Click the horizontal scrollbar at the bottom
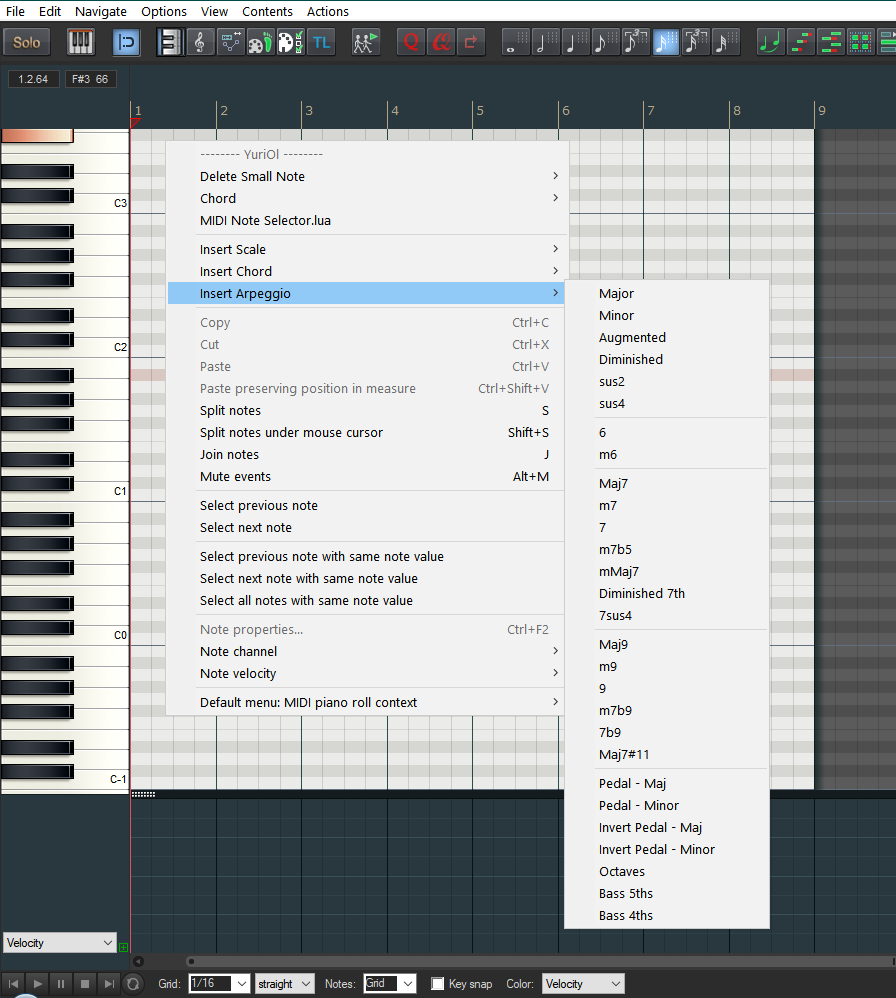This screenshot has height=998, width=896. [500, 961]
